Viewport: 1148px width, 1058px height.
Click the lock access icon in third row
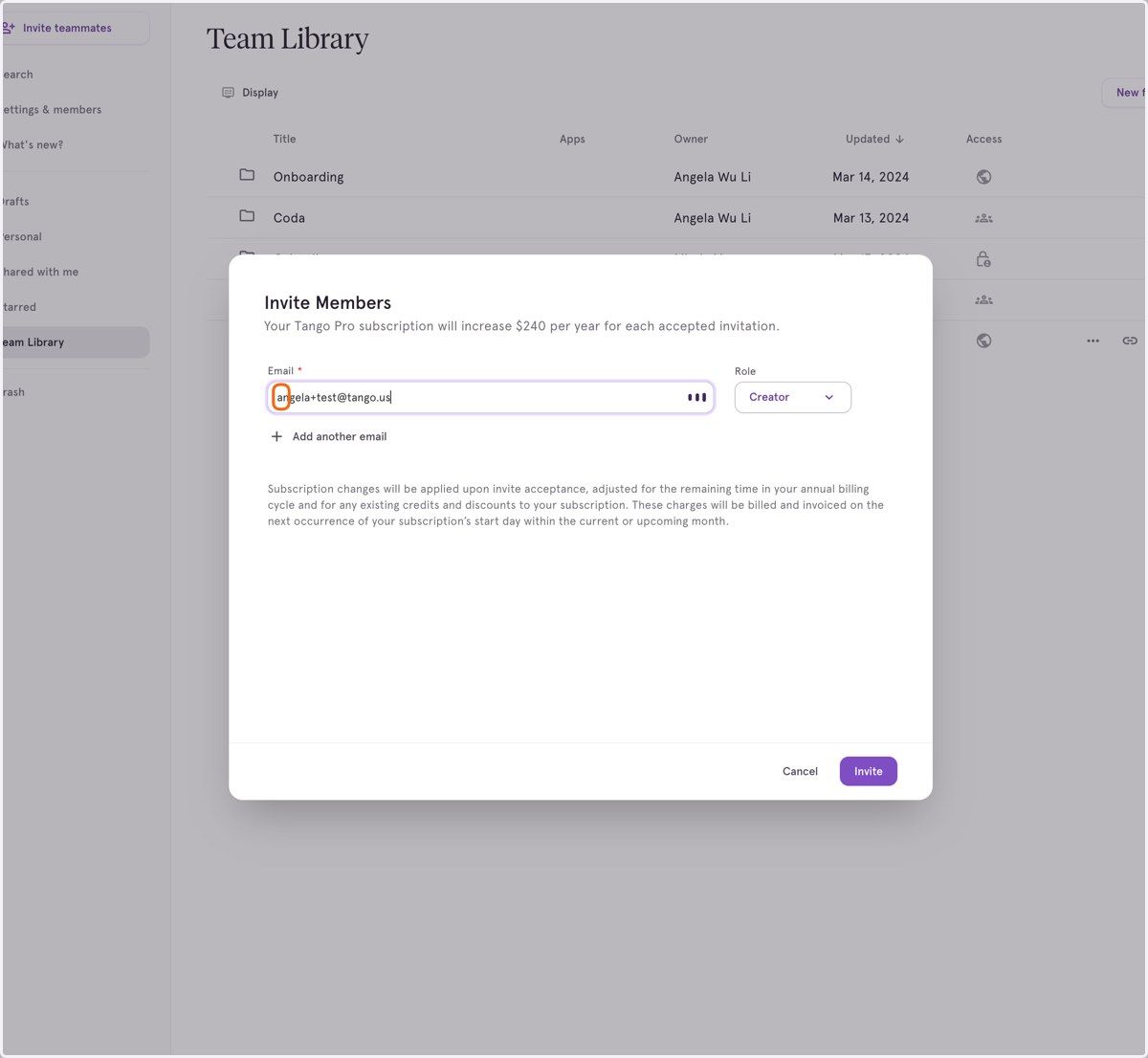pos(983,259)
